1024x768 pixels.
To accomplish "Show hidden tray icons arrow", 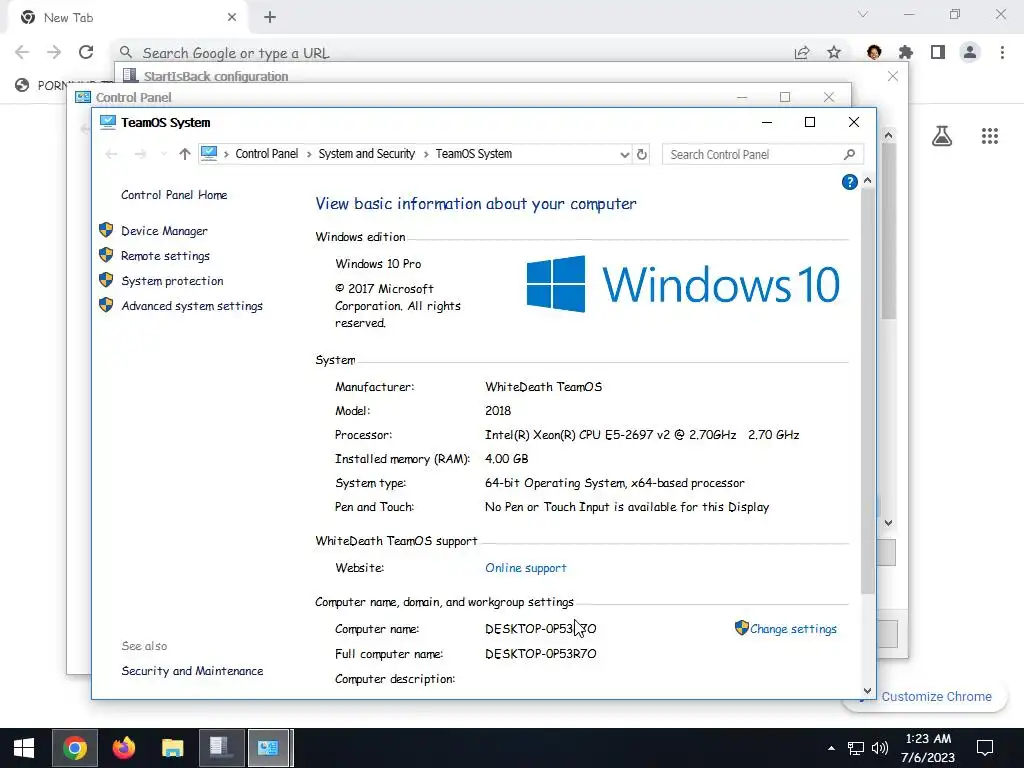I will [x=831, y=748].
